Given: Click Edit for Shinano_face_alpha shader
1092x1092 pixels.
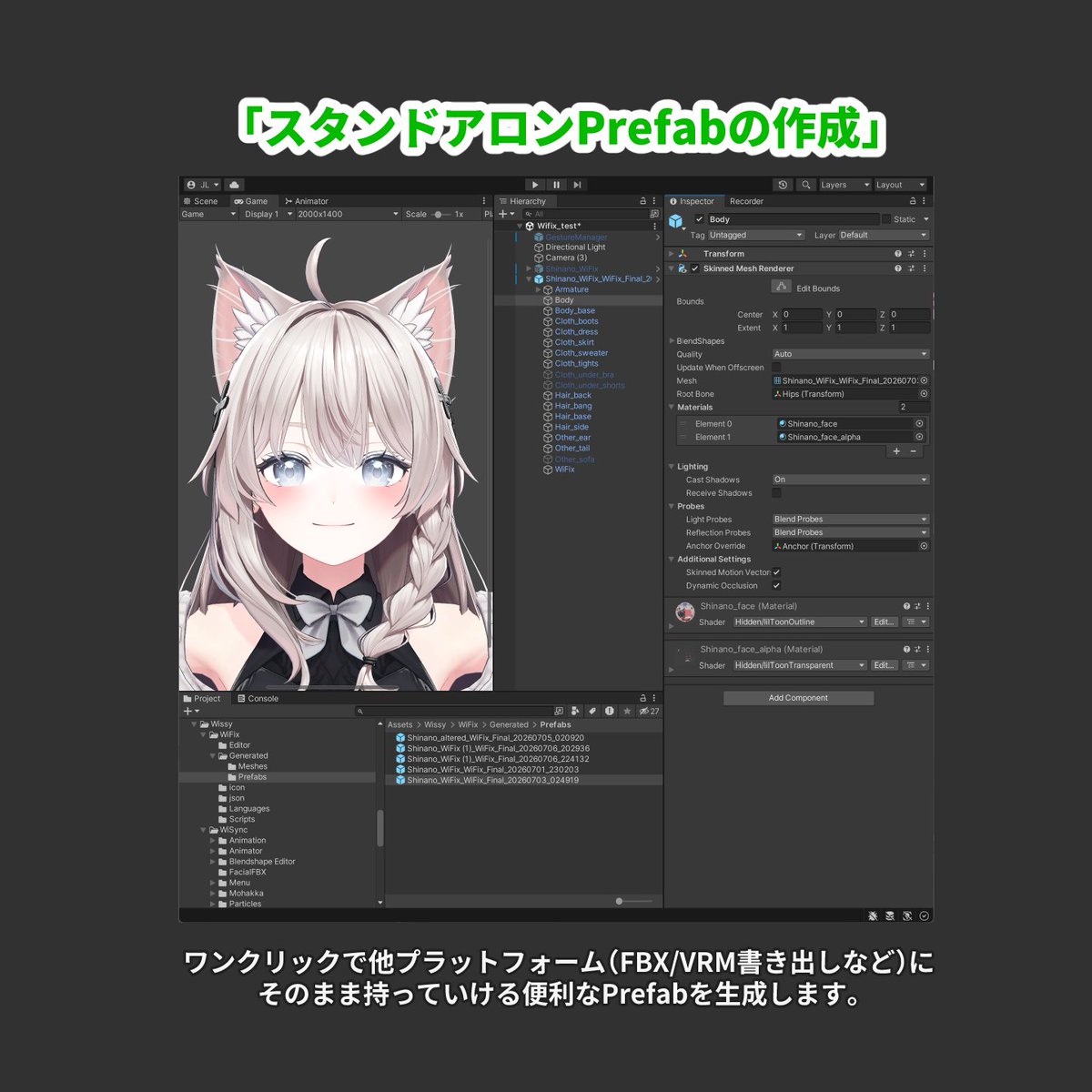Looking at the screenshot, I should pyautogui.click(x=884, y=665).
